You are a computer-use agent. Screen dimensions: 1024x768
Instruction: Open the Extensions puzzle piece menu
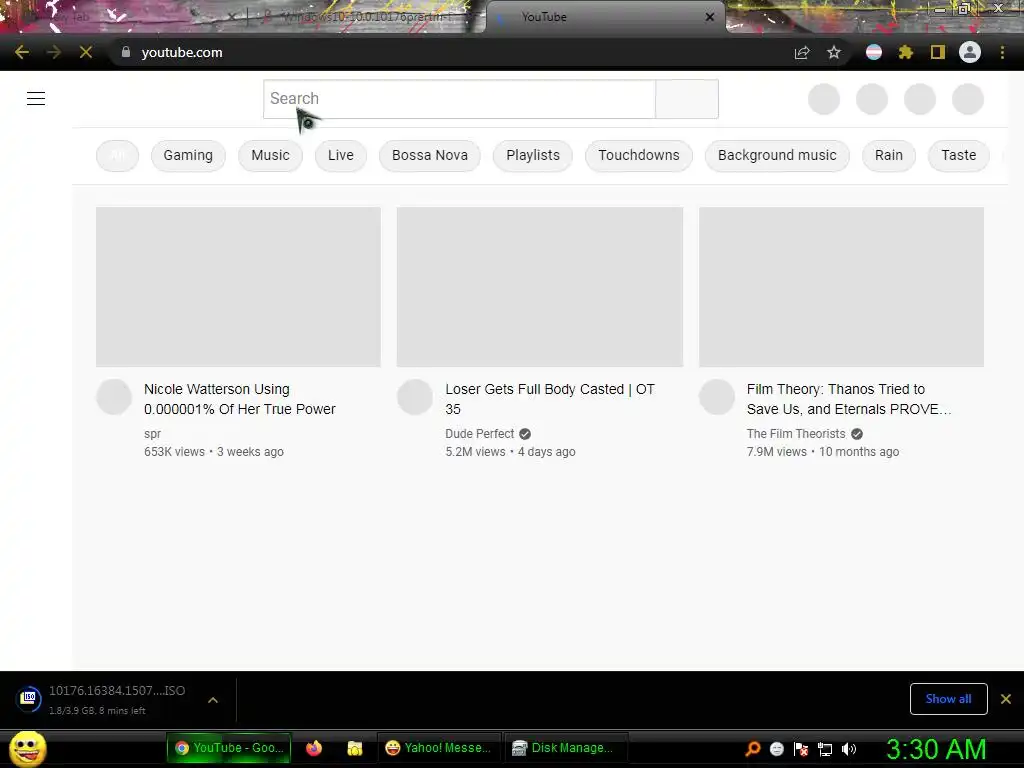coord(905,52)
